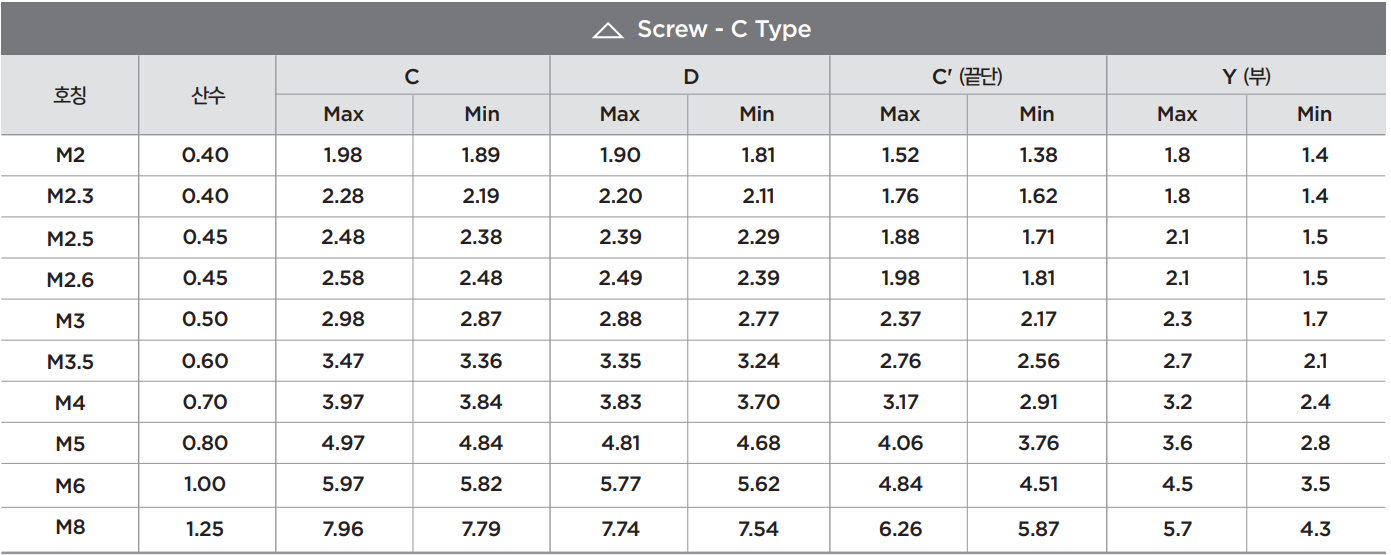
Task: Click the M3.5 row label
Action: point(70,362)
